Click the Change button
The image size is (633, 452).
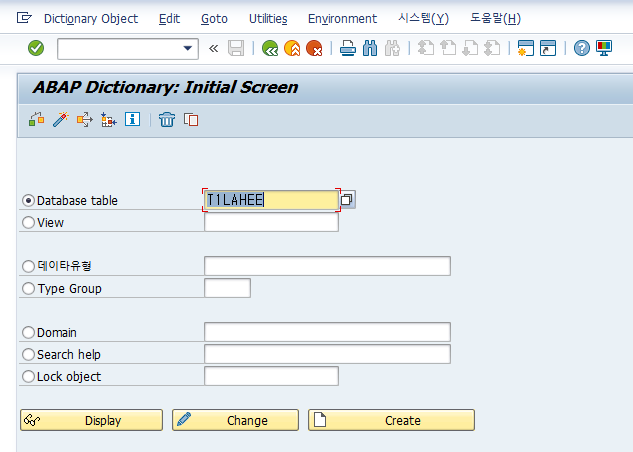pos(235,420)
